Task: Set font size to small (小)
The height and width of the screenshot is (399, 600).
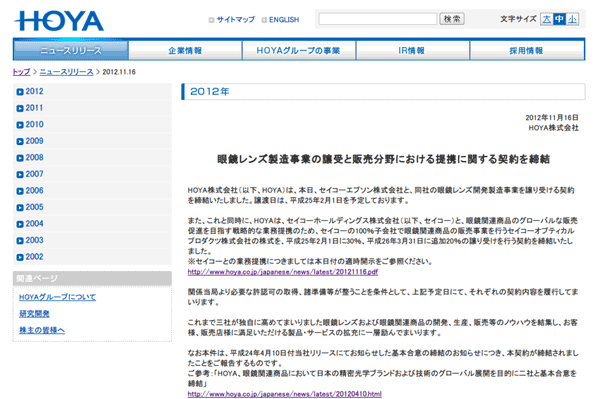Action: [572, 19]
